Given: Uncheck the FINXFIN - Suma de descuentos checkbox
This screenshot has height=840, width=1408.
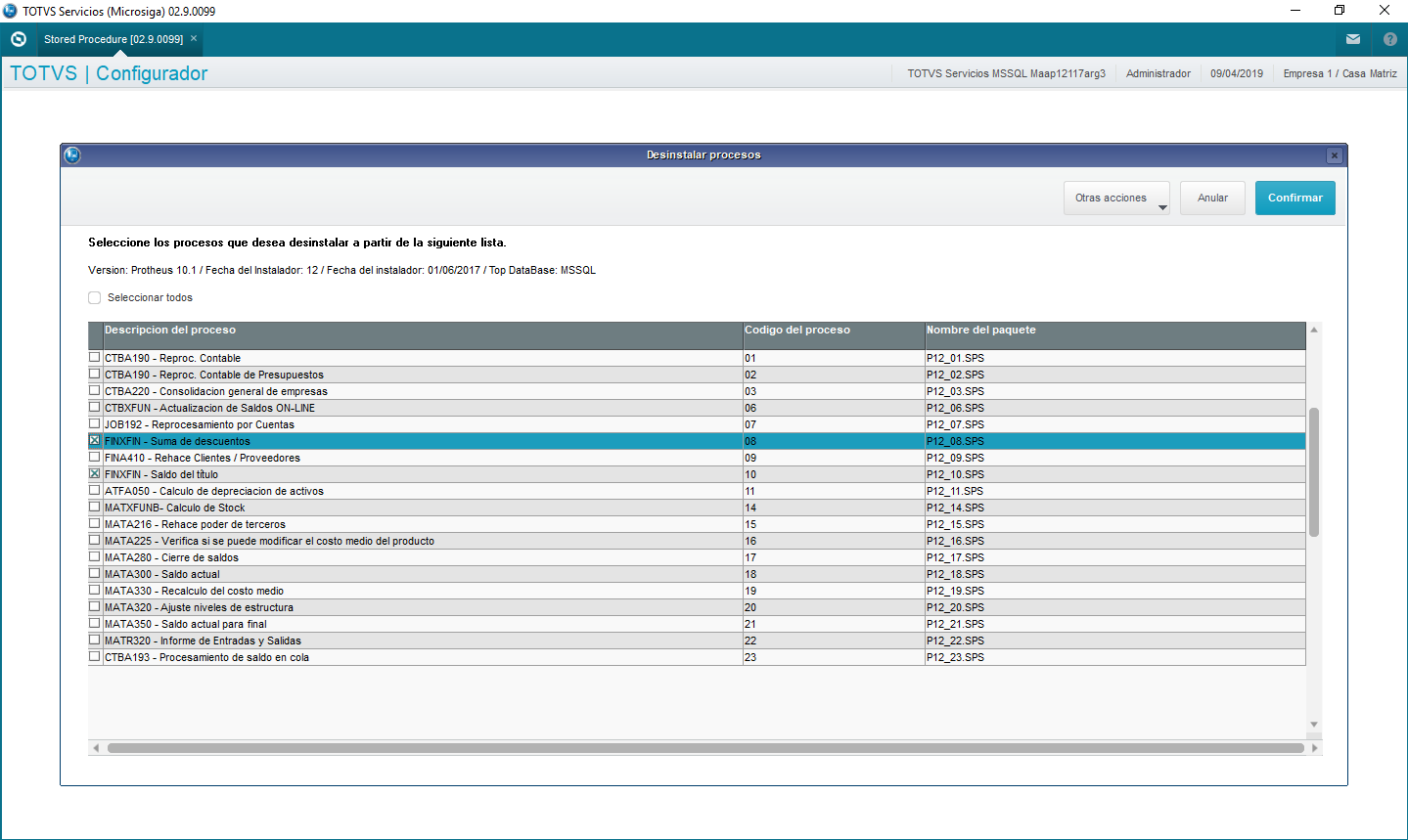Looking at the screenshot, I should click(95, 441).
